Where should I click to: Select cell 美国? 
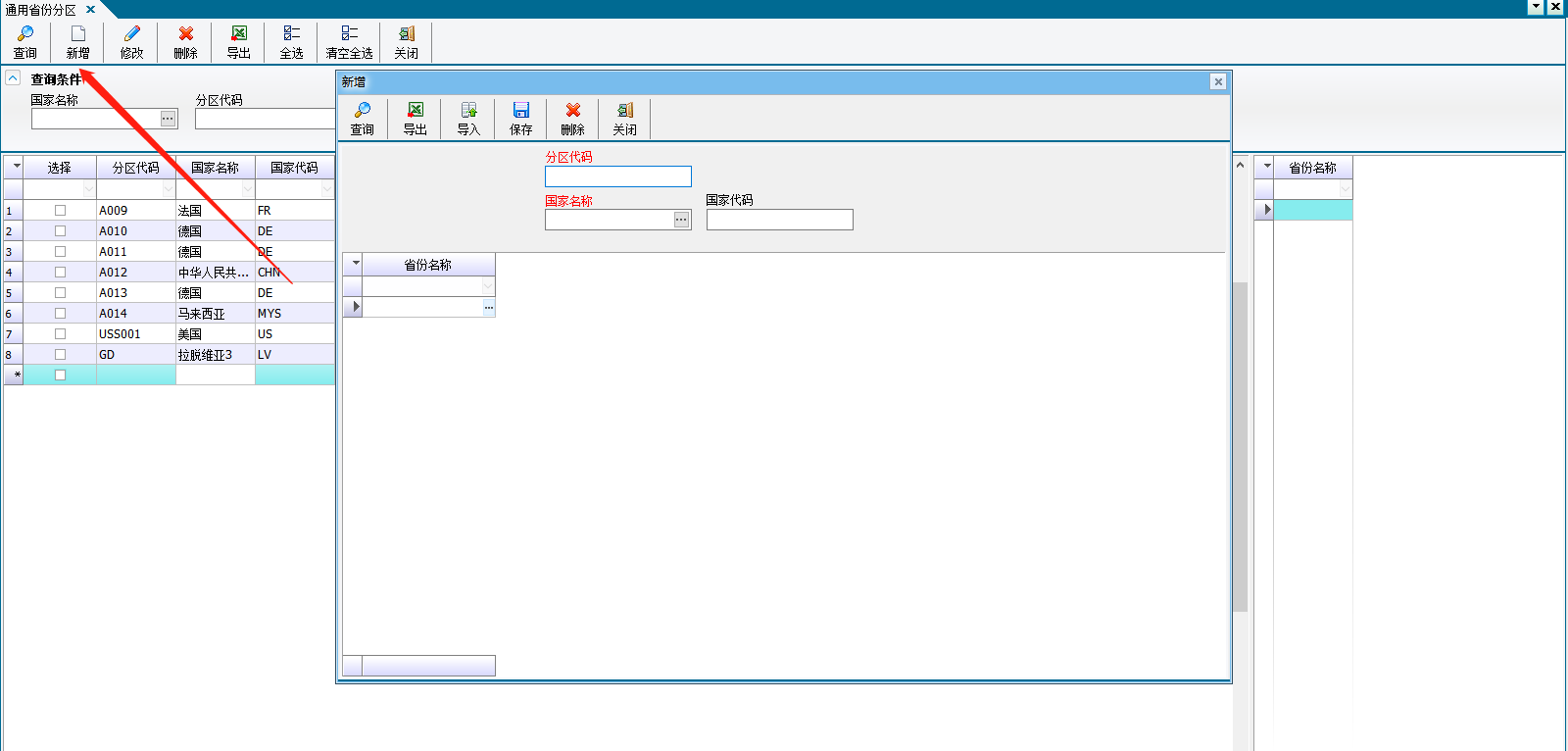coord(216,334)
